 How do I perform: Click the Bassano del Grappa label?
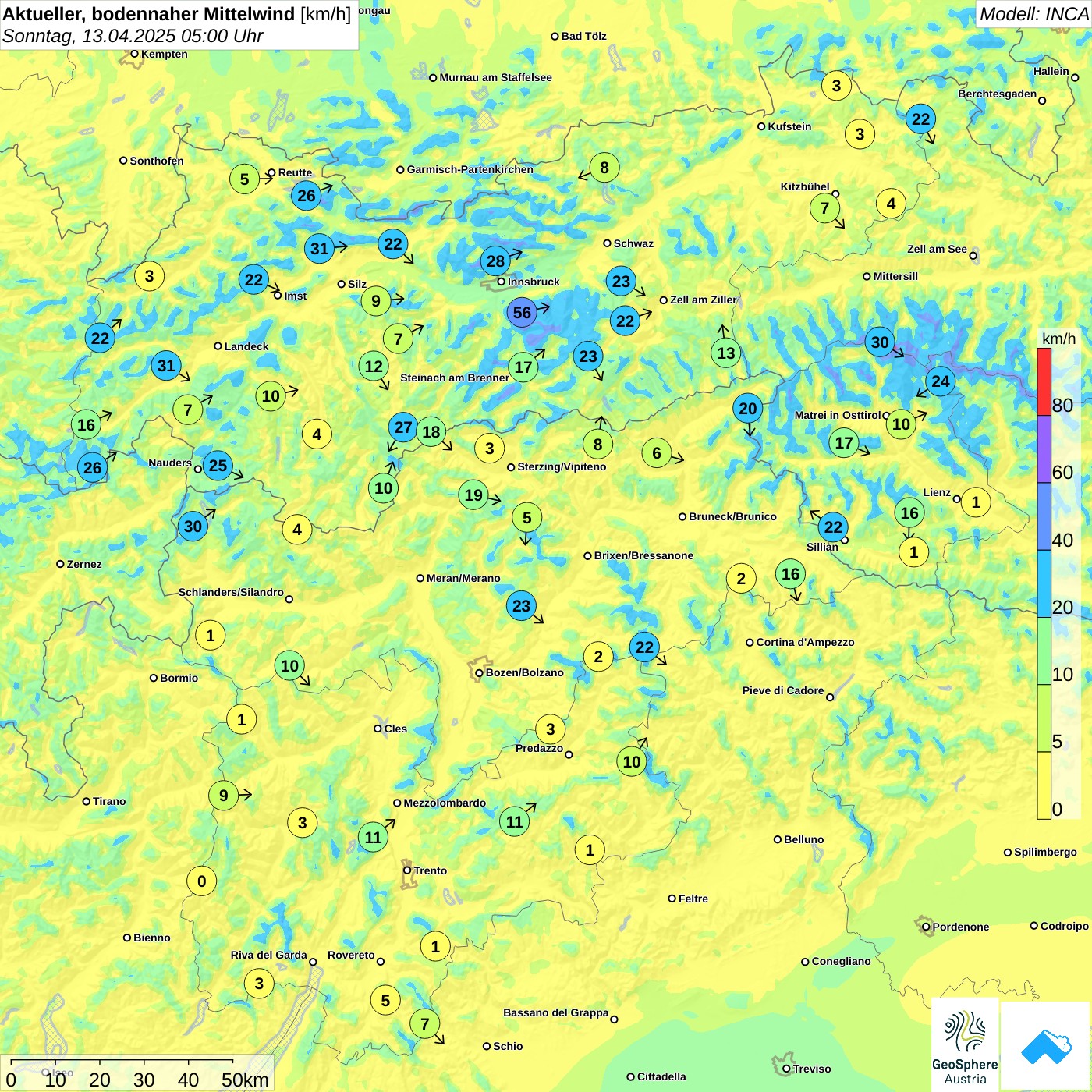555,1012
